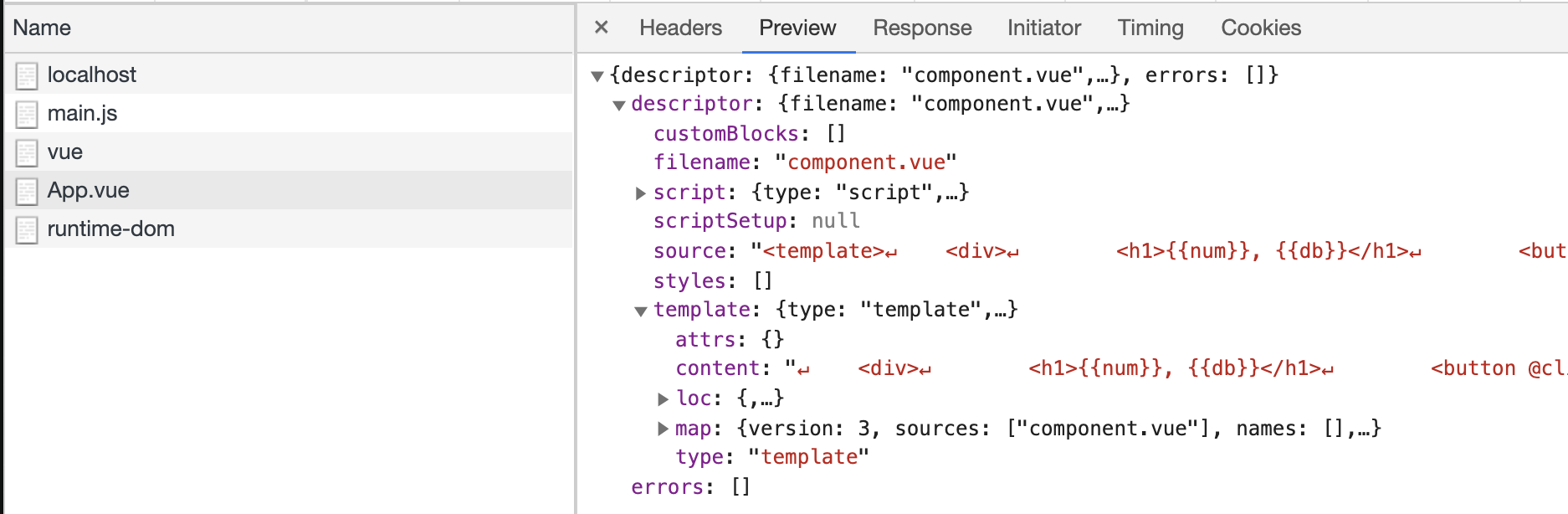Select the runtime-dom request
The width and height of the screenshot is (1568, 514).
(x=111, y=229)
